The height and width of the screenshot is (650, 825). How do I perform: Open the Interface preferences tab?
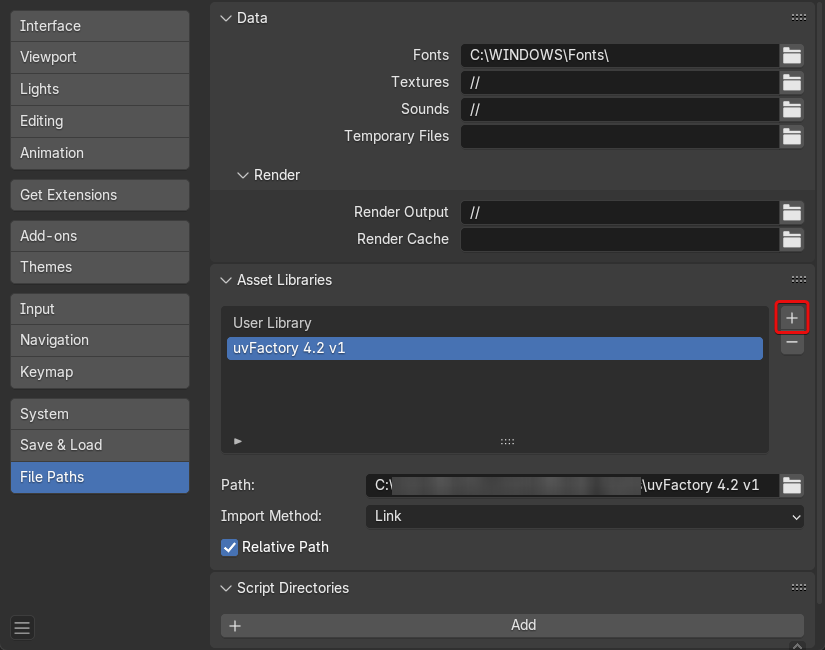[100, 26]
